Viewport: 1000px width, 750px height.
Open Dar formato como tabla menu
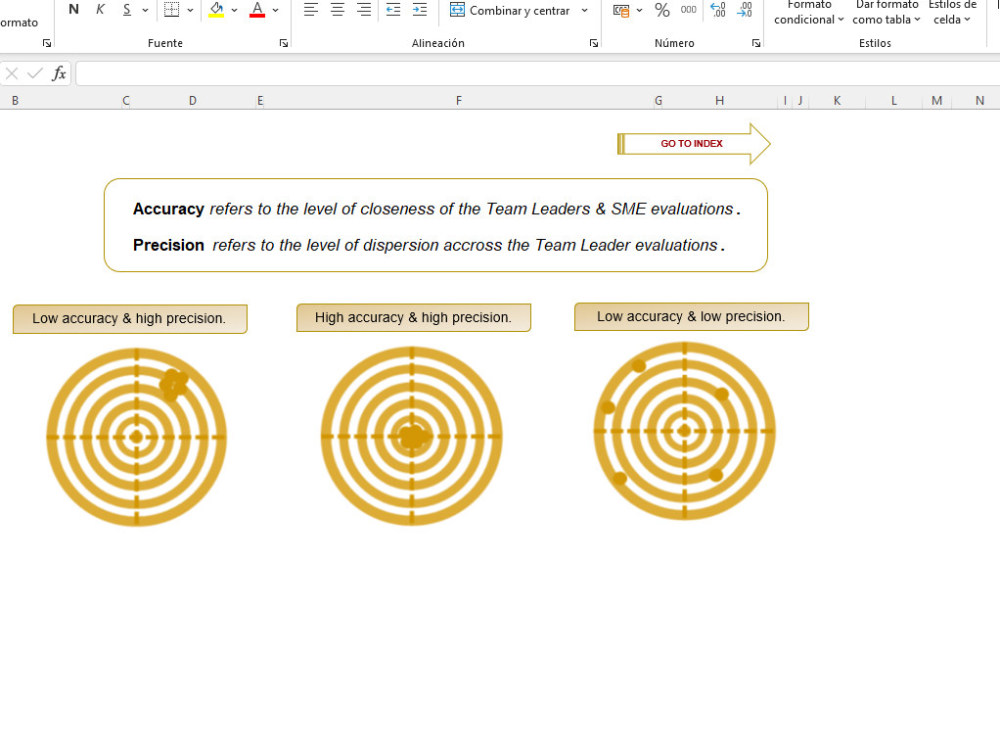pos(886,13)
